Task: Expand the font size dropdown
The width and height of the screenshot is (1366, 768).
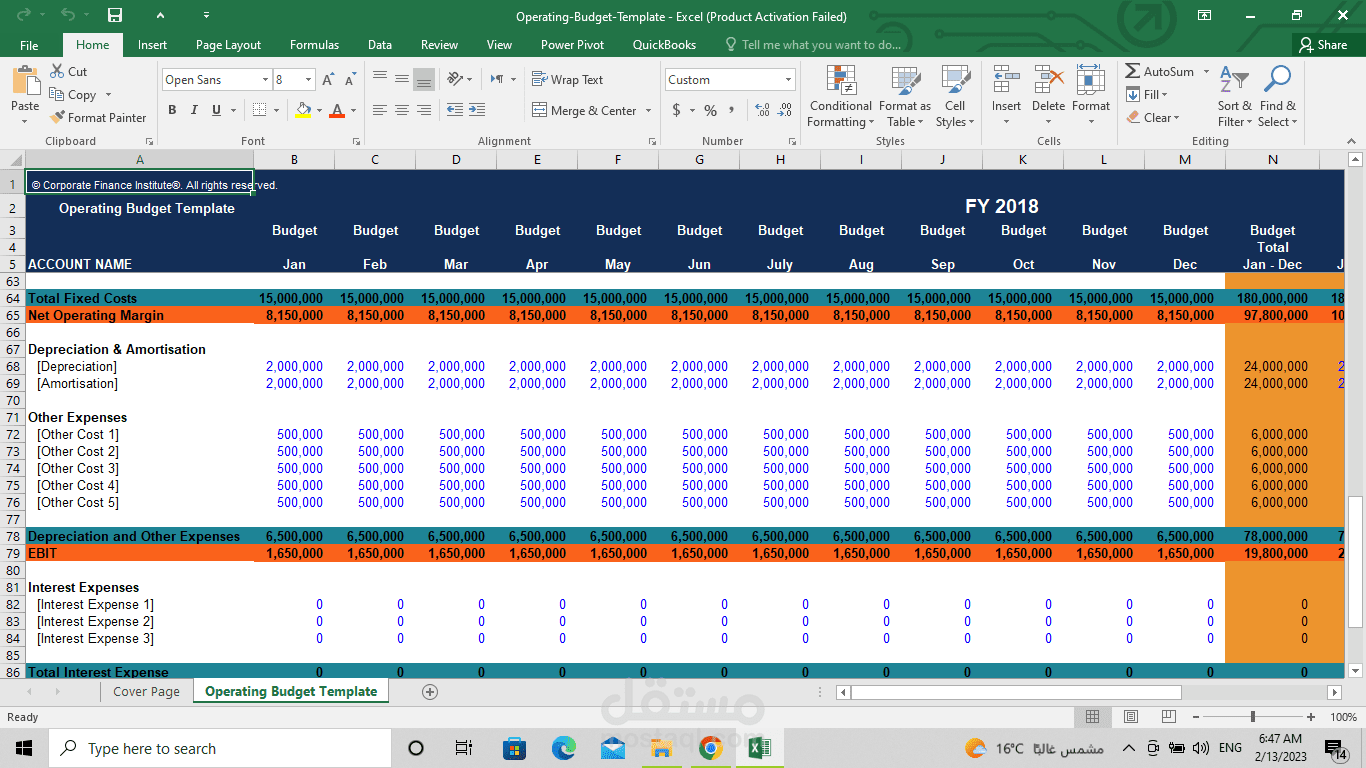Action: point(308,80)
